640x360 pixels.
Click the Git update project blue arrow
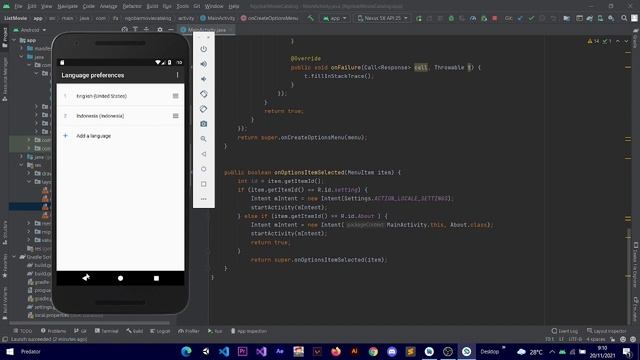(x=520, y=18)
